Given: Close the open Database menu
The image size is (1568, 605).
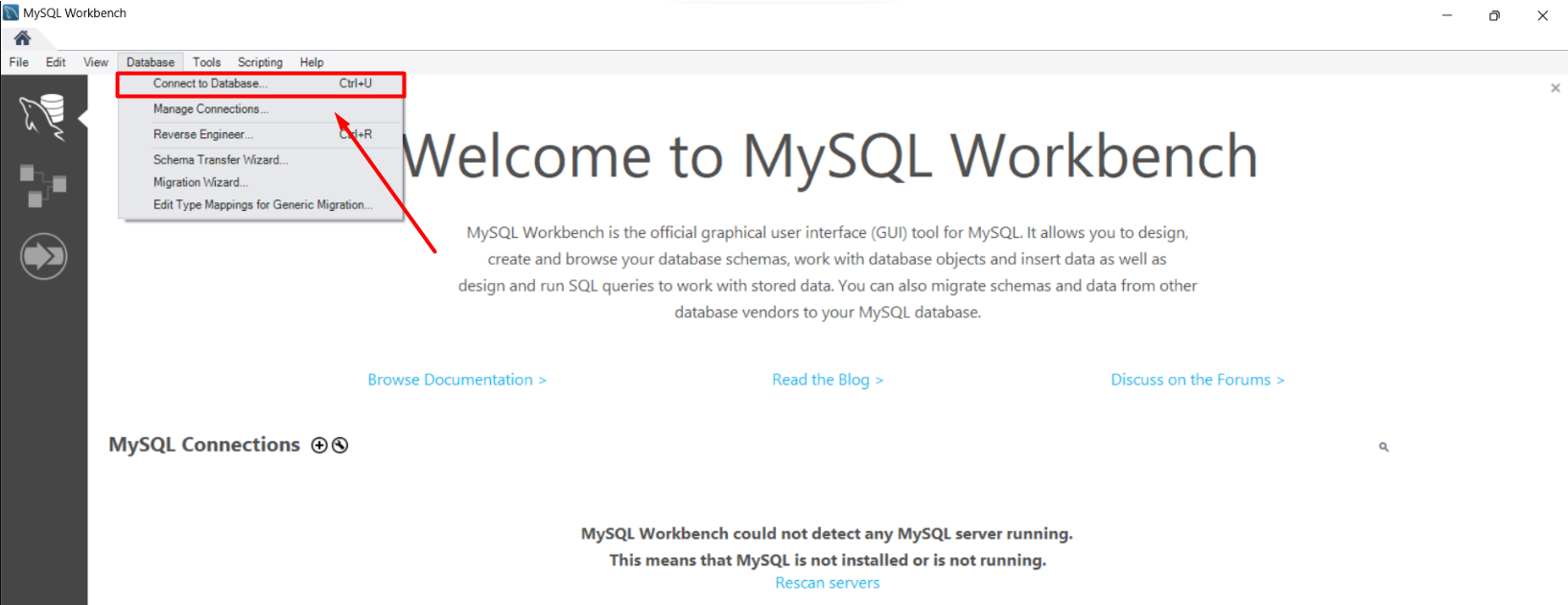Looking at the screenshot, I should [x=151, y=62].
